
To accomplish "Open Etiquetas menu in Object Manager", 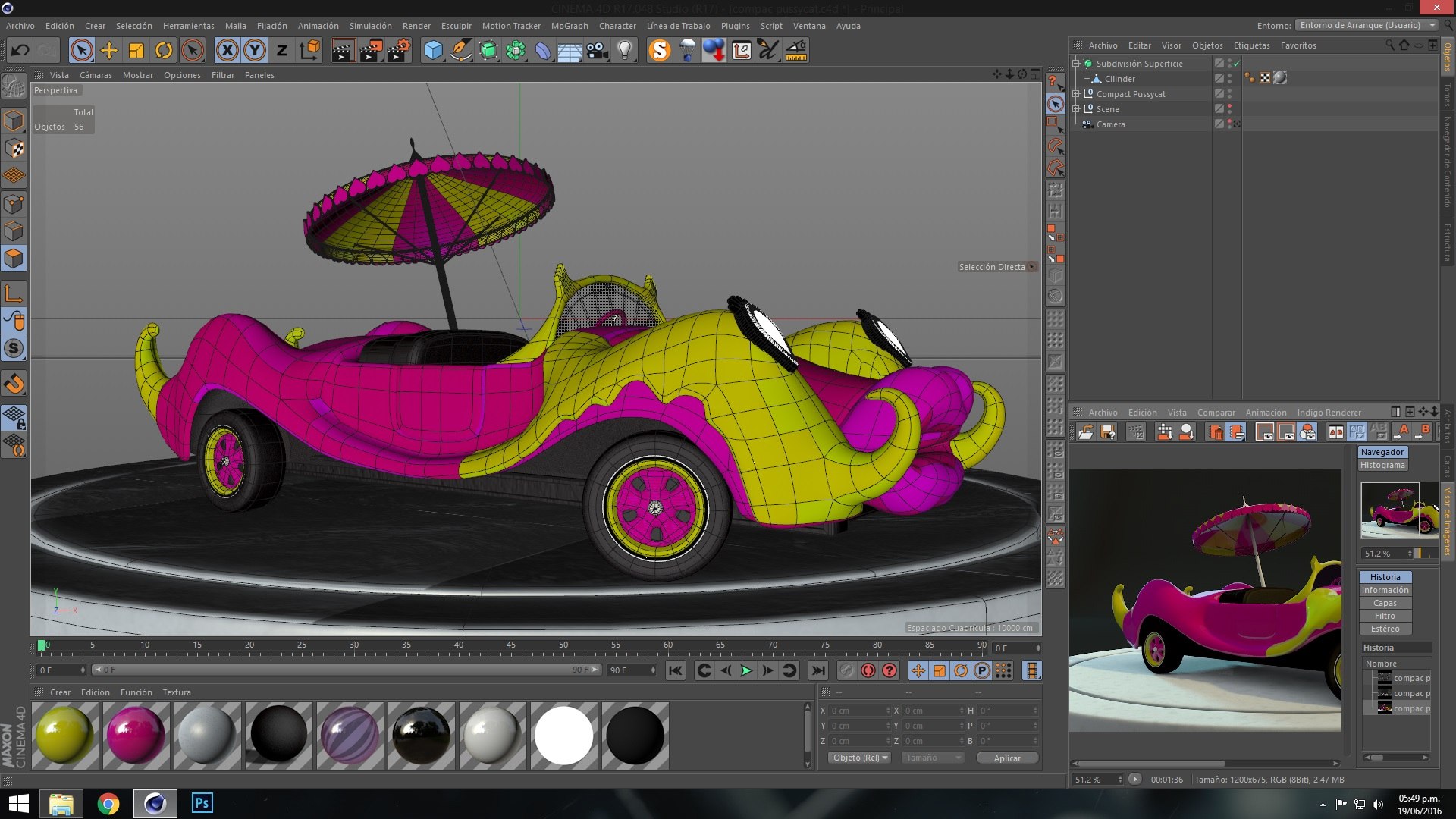I will pyautogui.click(x=1251, y=45).
